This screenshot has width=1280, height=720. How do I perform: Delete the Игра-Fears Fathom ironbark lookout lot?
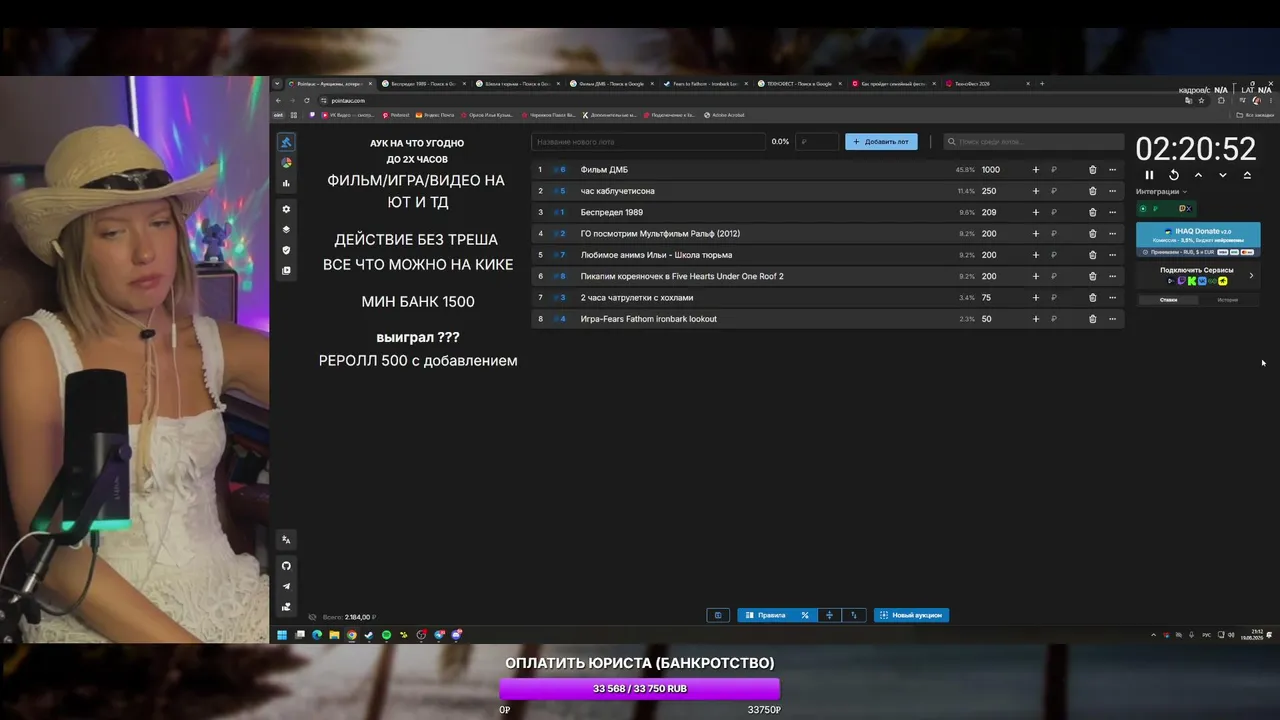[1092, 319]
